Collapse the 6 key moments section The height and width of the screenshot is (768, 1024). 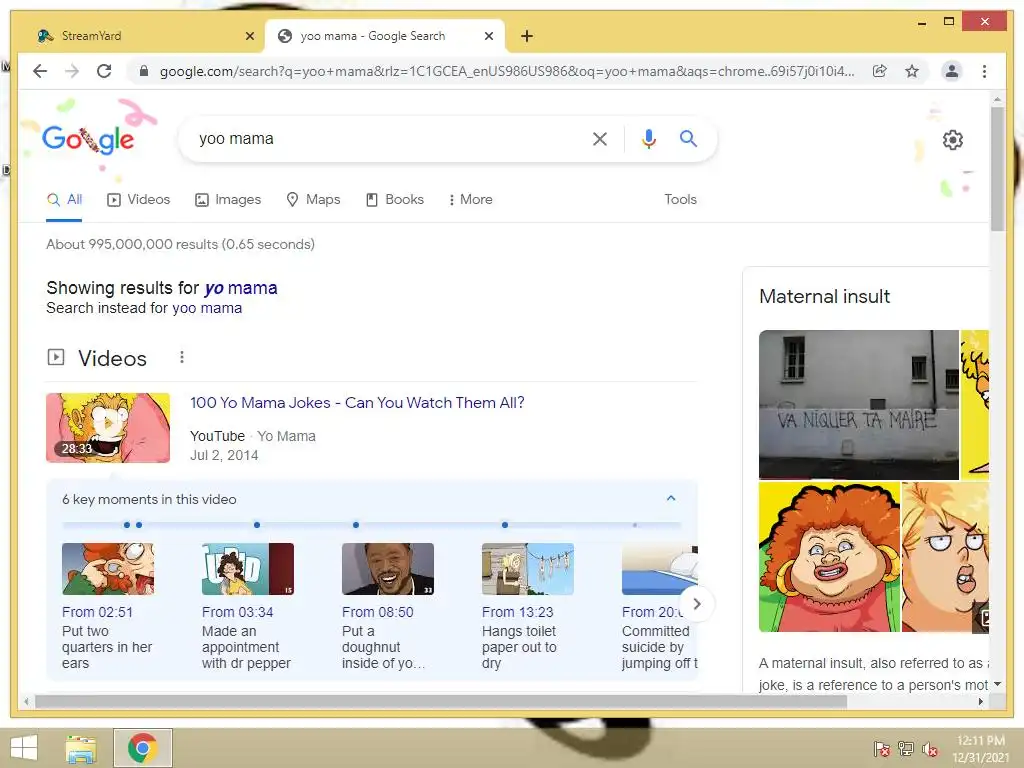[x=671, y=499]
